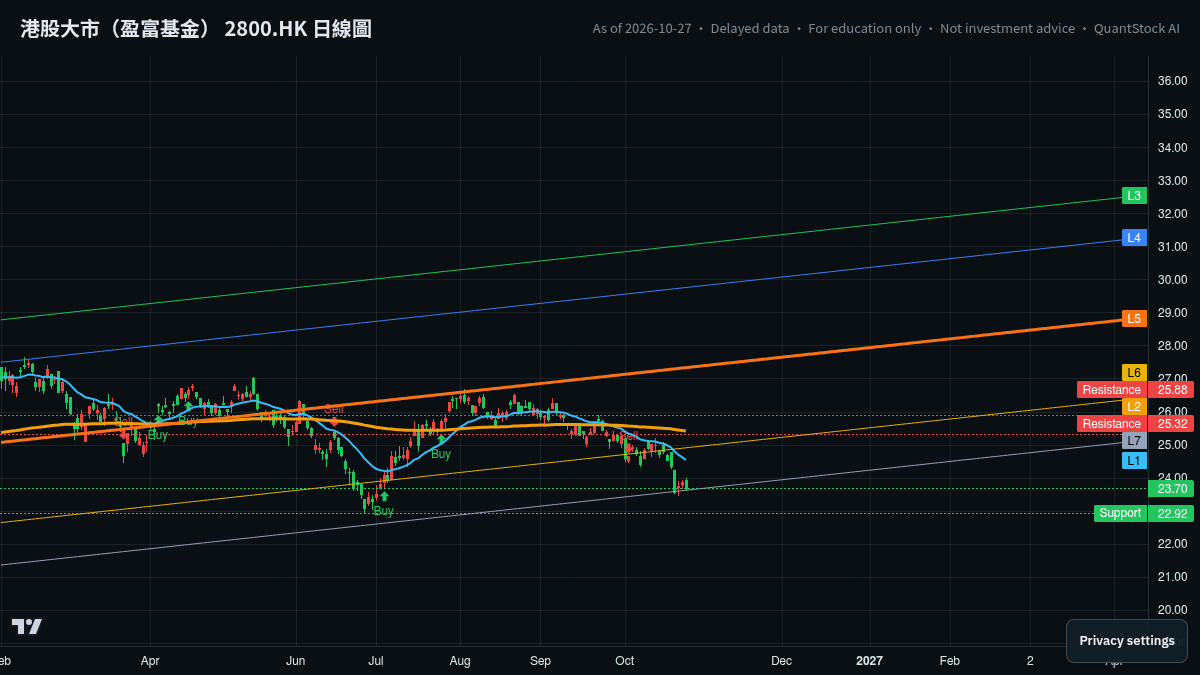Image resolution: width=1200 pixels, height=675 pixels.
Task: Click the 25.32 price tag
Action: (x=1172, y=424)
